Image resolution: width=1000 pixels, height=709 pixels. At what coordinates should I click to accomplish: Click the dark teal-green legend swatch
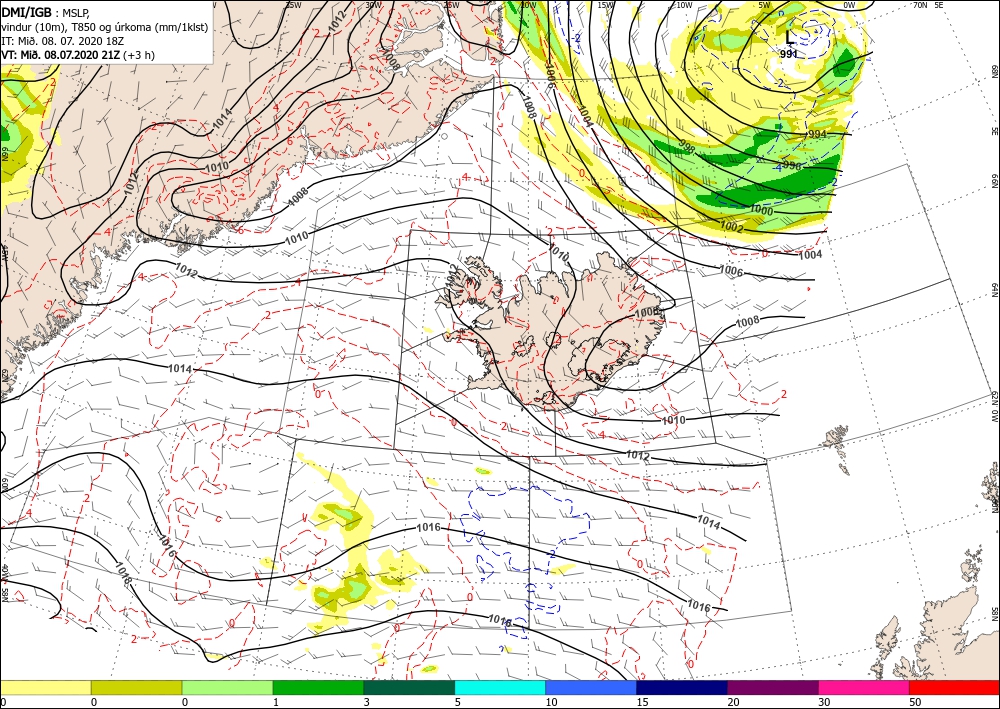click(409, 687)
